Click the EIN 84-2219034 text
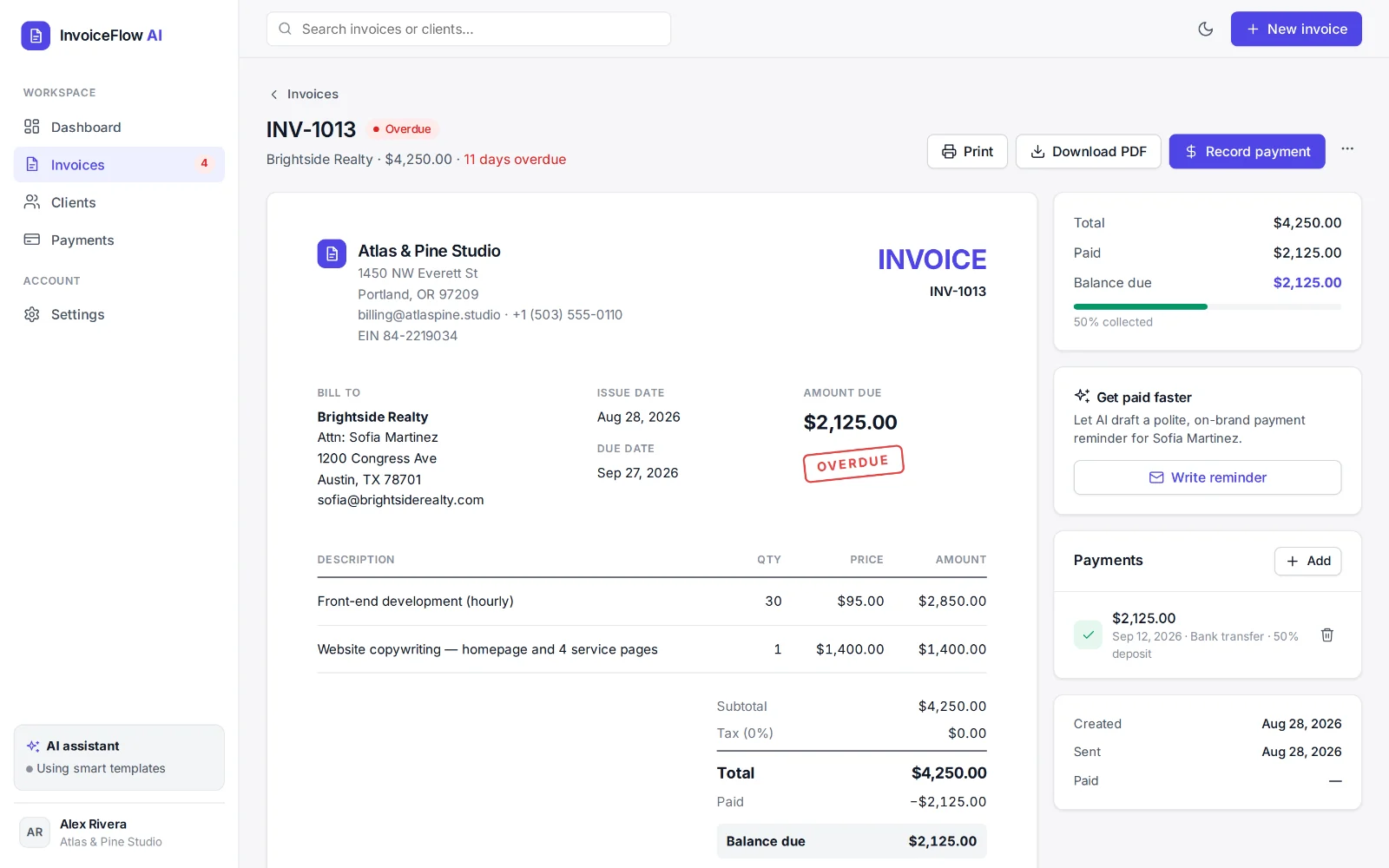 tap(408, 336)
